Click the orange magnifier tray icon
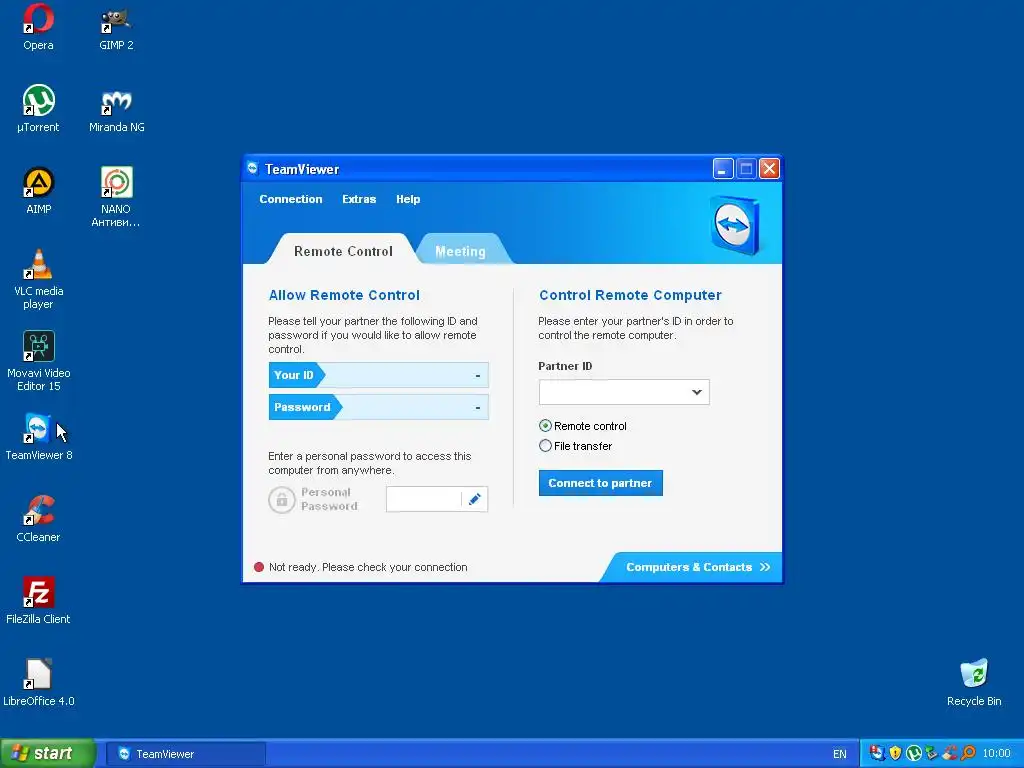Screen dimensions: 1024x768 pyautogui.click(x=968, y=753)
